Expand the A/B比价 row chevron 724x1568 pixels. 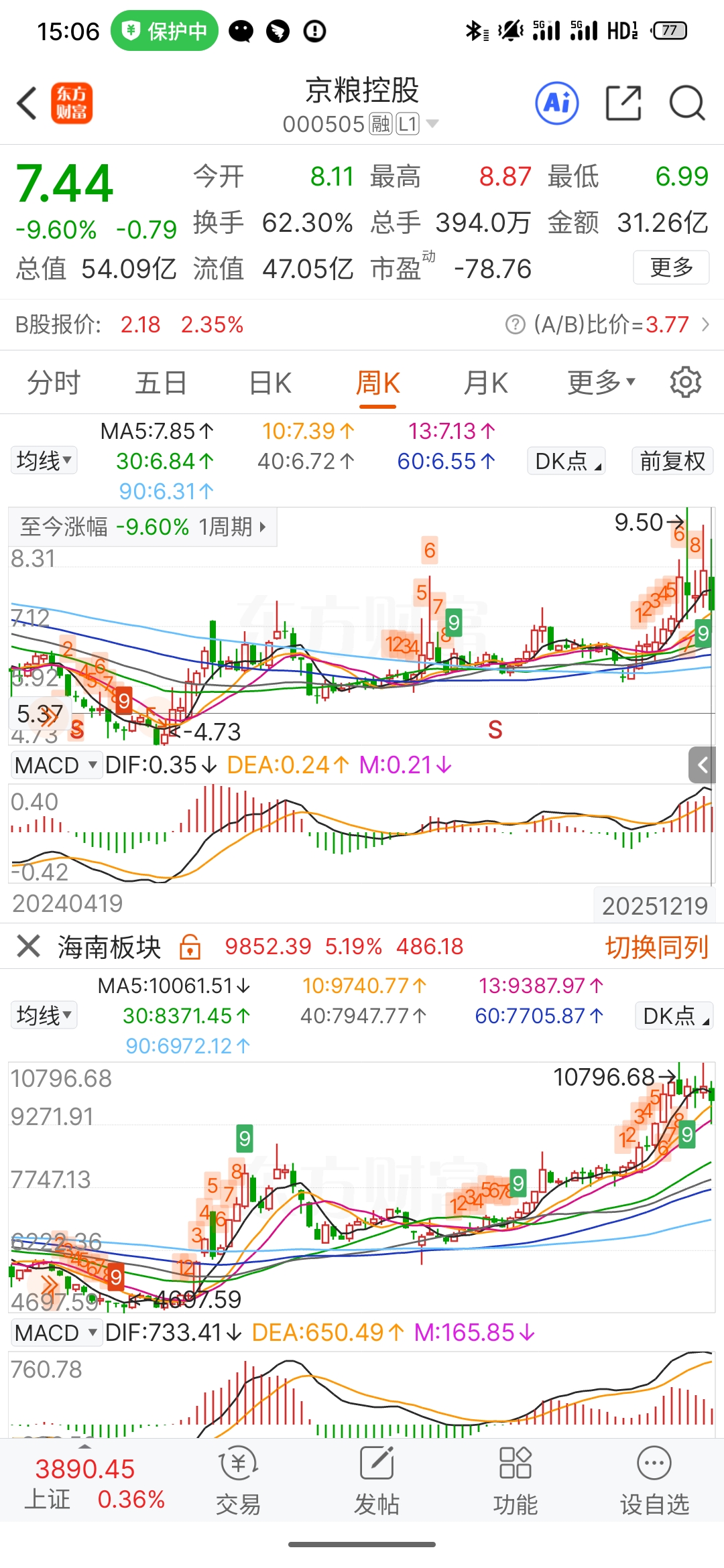(705, 325)
